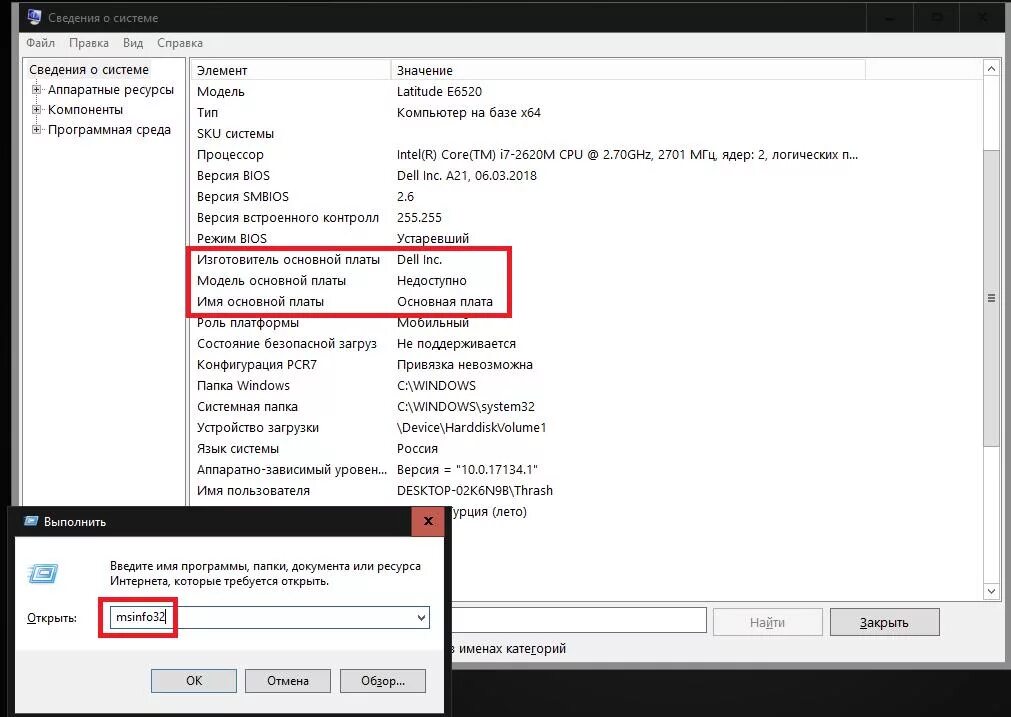Open the Справка menu
This screenshot has height=717, width=1011.
180,43
